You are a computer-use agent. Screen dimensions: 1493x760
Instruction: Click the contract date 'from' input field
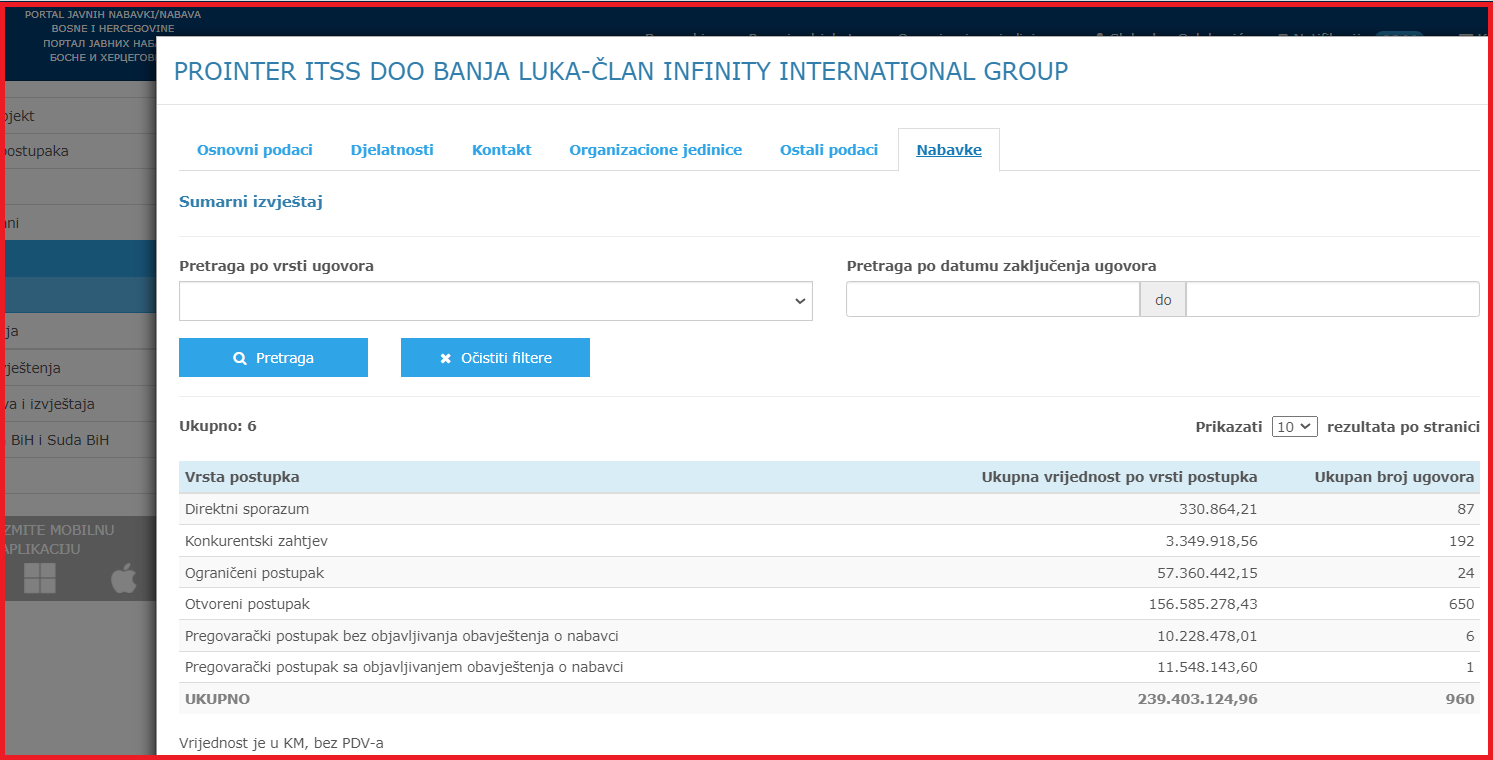(993, 299)
